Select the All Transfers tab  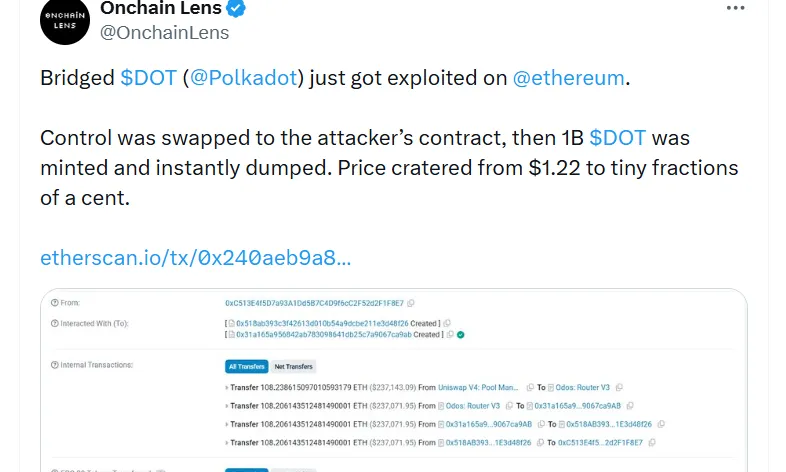pos(246,366)
